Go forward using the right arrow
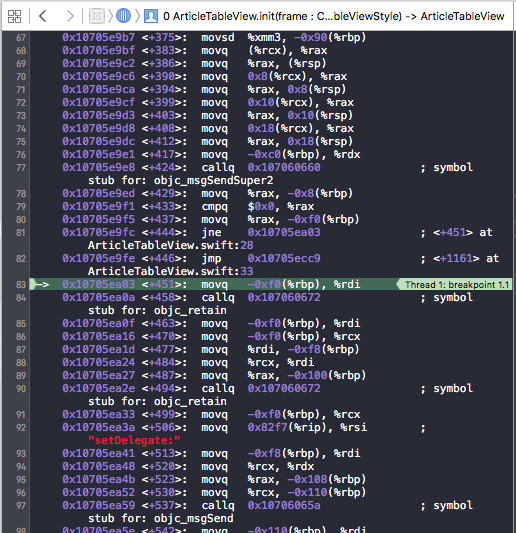The image size is (516, 533). [x=70, y=16]
